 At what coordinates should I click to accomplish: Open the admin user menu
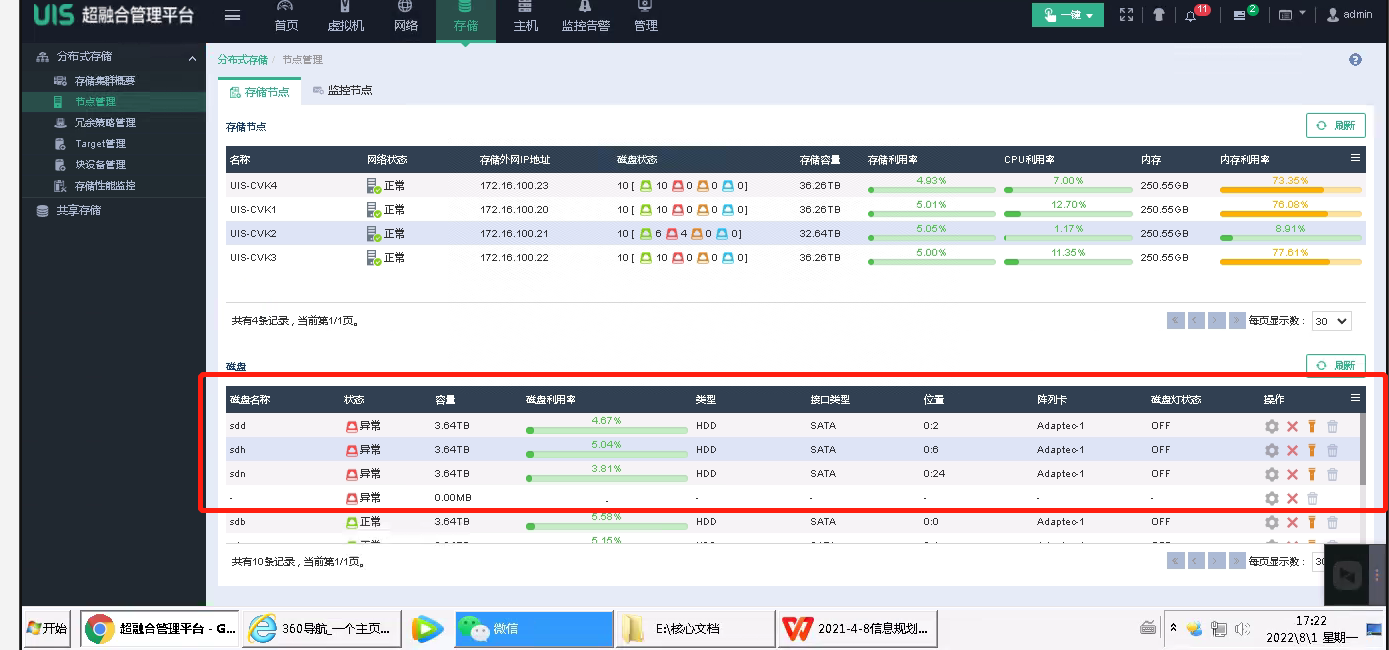pos(1349,15)
